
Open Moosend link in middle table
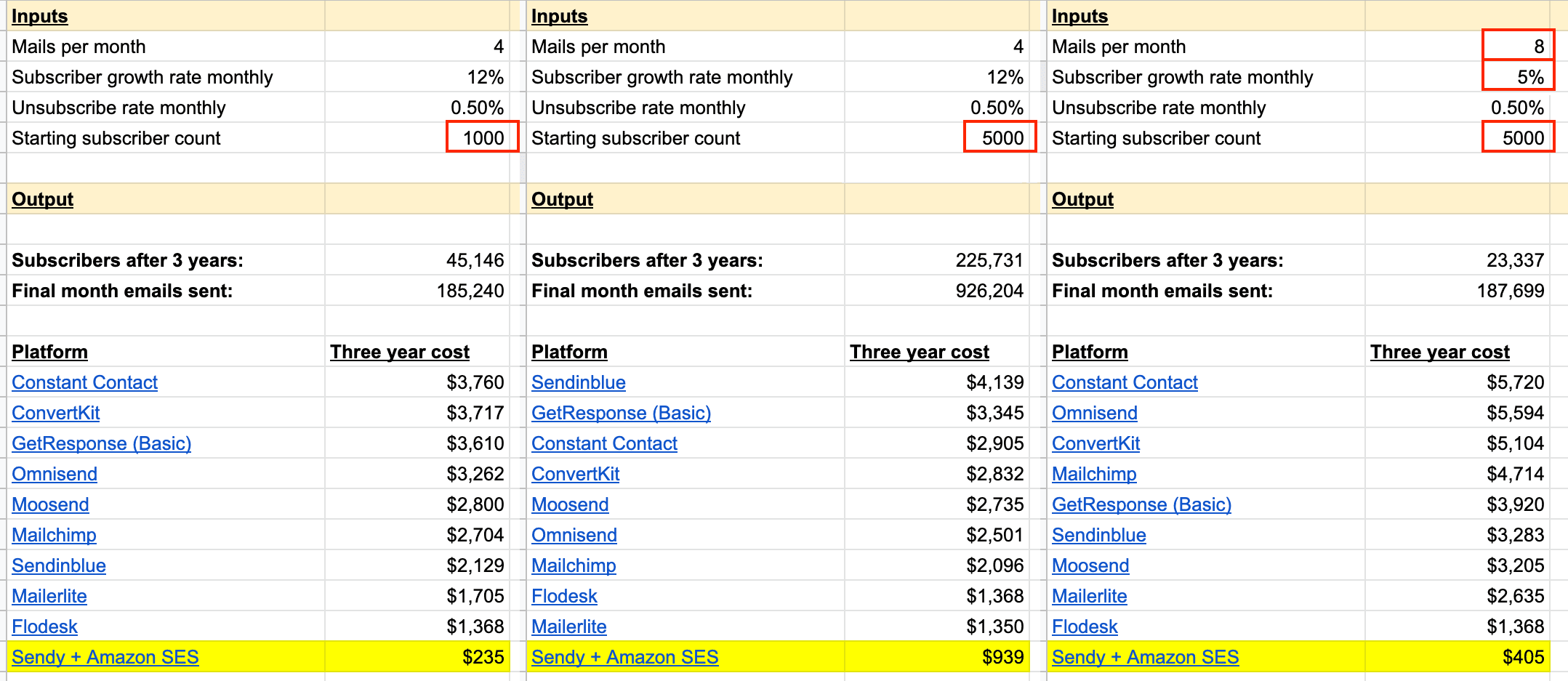point(570,504)
